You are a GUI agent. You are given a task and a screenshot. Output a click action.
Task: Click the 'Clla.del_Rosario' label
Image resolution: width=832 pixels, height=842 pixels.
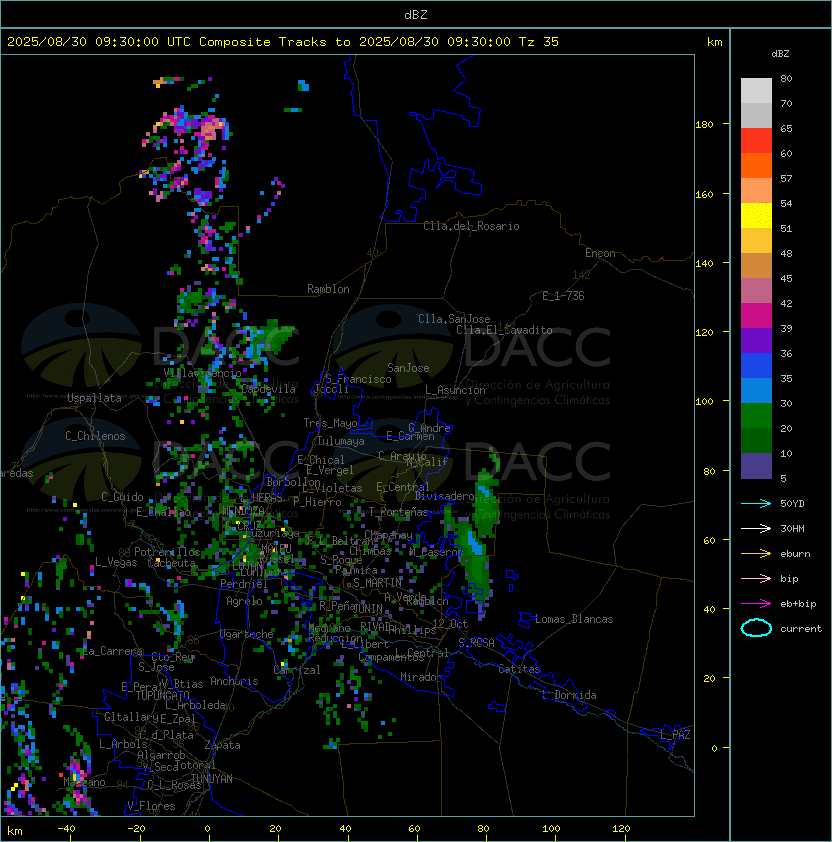471,226
